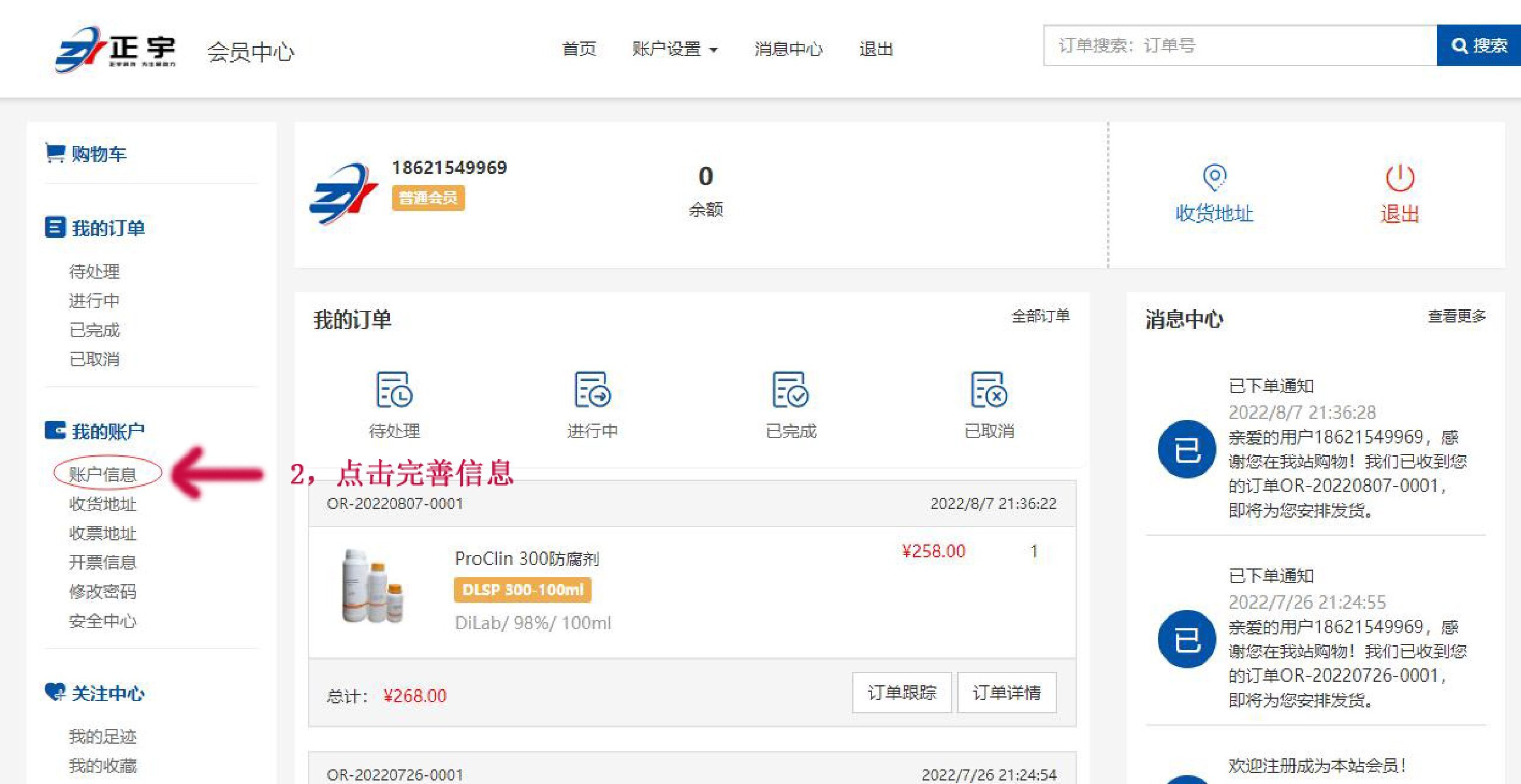Screen dimensions: 1521x784
Task: Open 收票地址 in the sidebar
Action: (x=103, y=533)
